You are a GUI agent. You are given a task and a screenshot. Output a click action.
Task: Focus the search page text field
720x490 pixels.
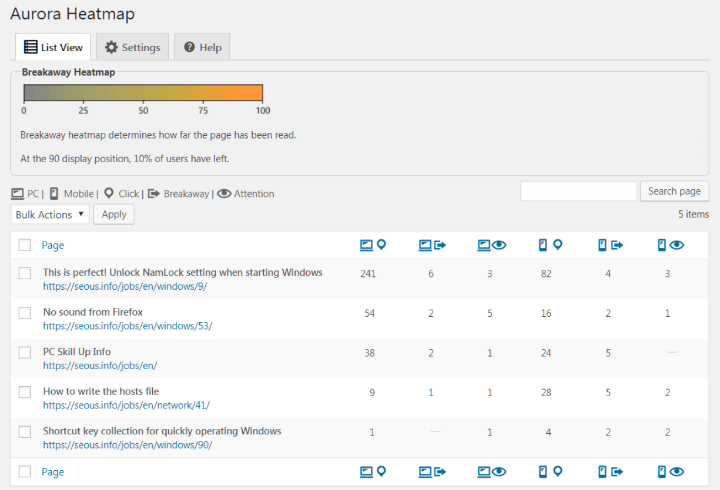578,191
